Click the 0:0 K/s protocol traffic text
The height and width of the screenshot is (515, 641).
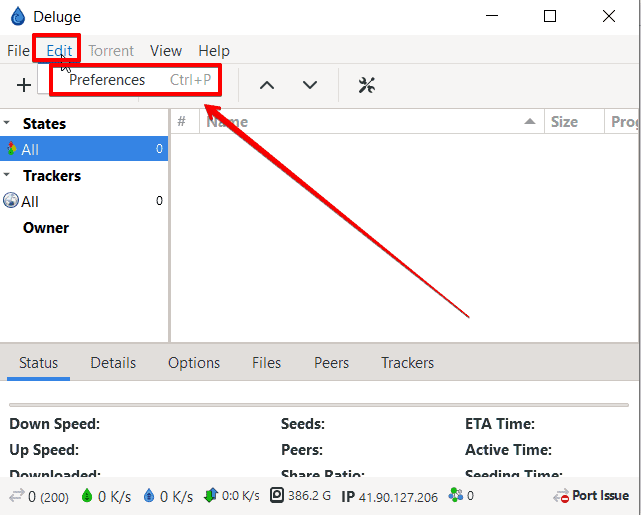241,496
